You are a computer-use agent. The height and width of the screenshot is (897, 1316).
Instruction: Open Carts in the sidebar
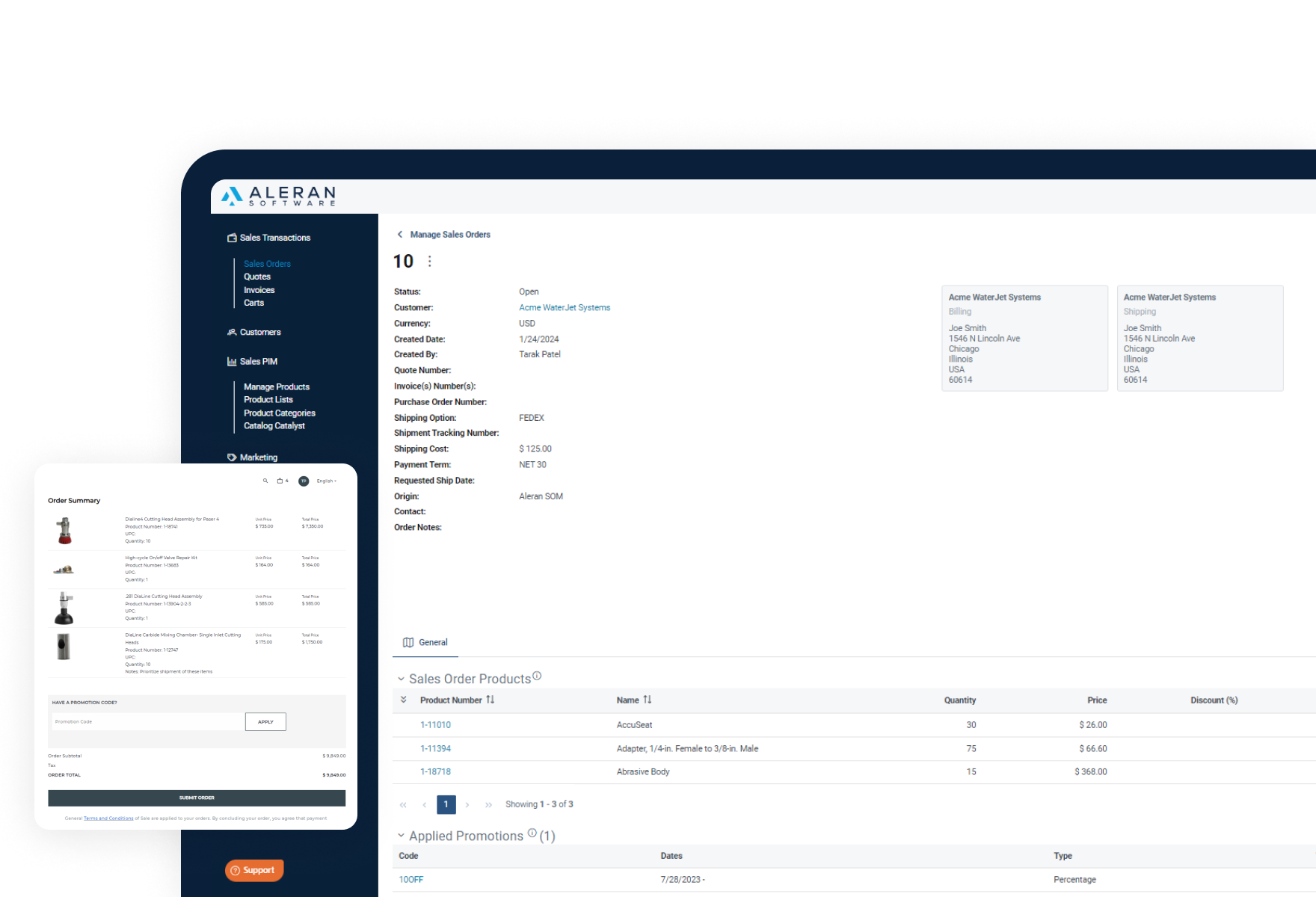[x=253, y=303]
